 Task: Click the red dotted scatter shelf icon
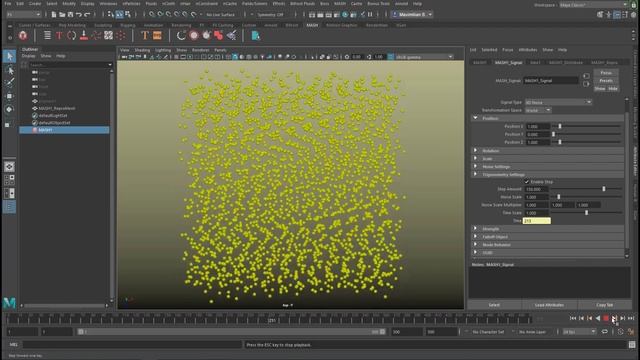(120, 36)
